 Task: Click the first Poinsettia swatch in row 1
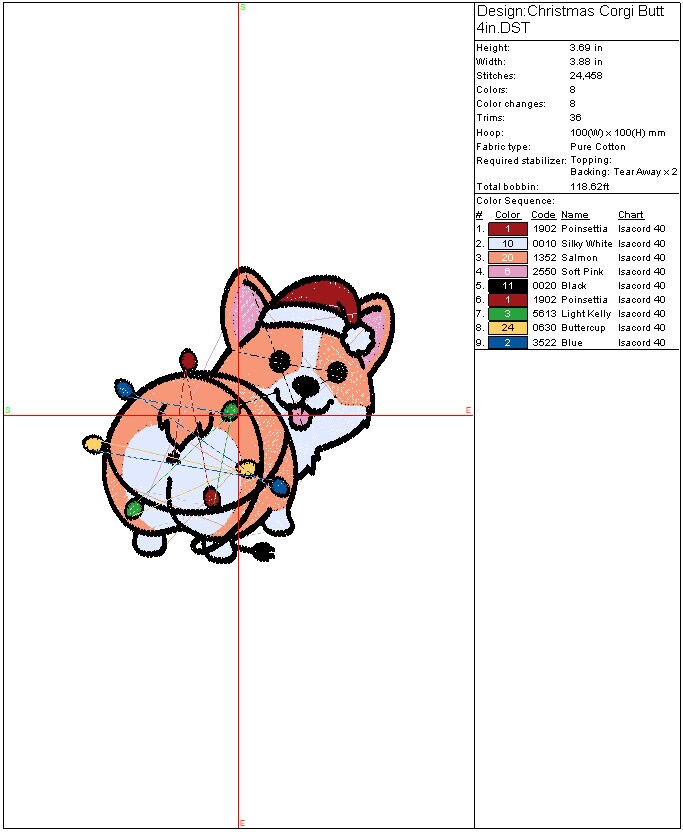507,229
